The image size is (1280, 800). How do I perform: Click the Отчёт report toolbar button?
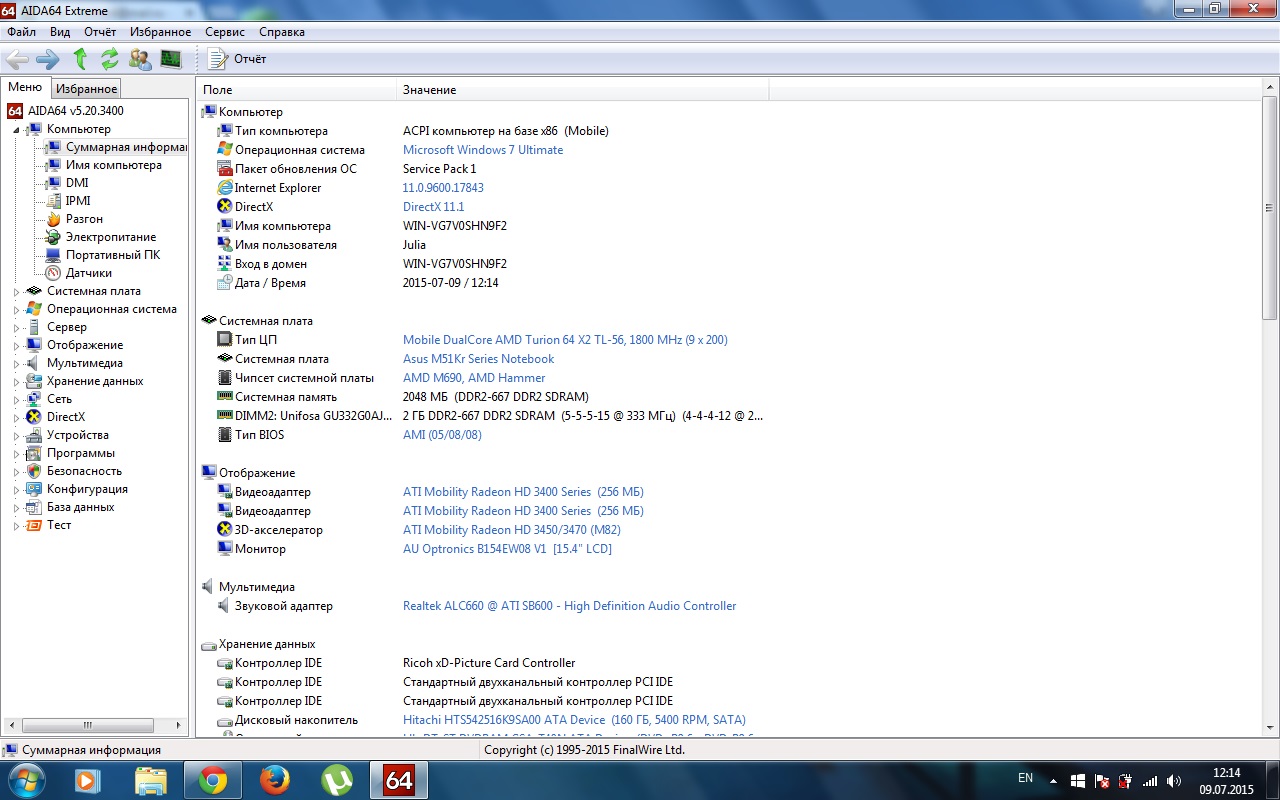238,59
